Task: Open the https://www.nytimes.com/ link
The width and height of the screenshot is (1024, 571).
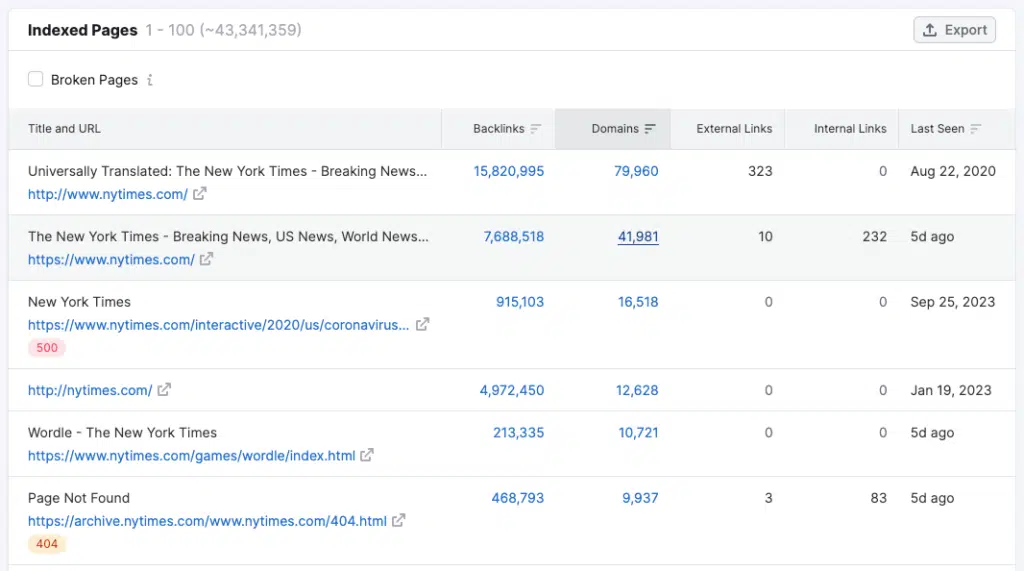Action: tap(111, 259)
